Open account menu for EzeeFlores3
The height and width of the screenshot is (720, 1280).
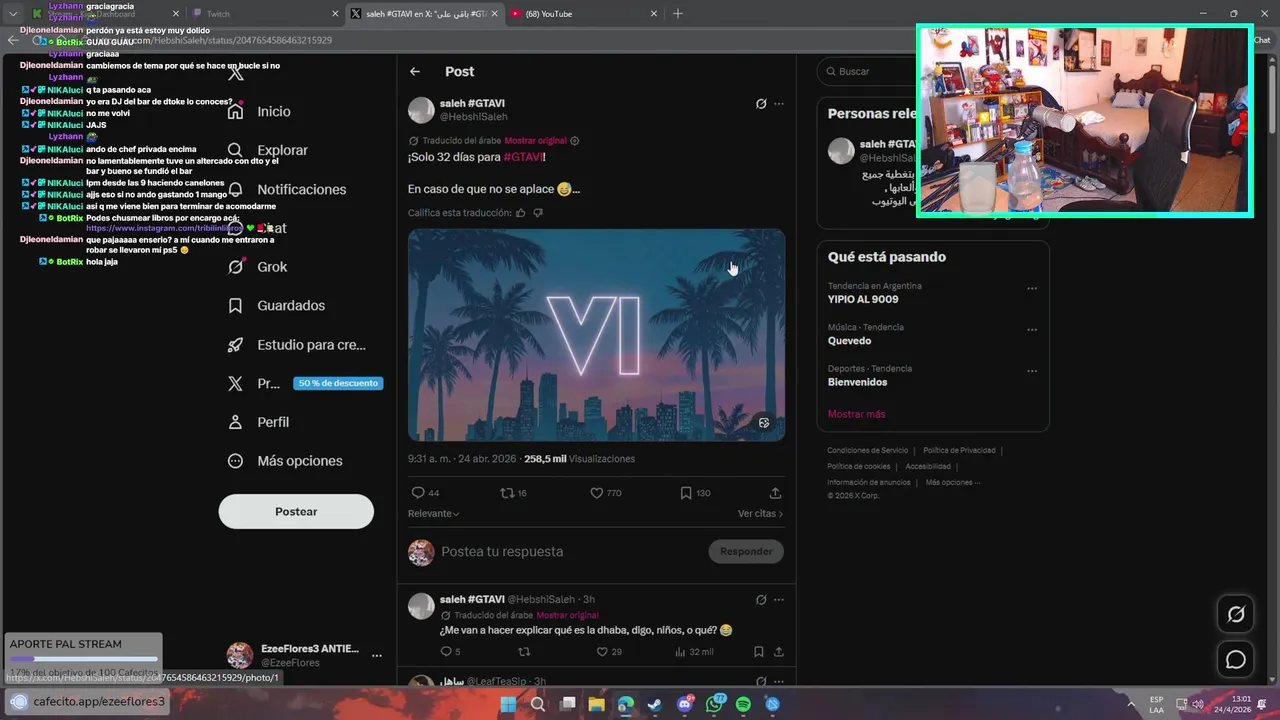pyautogui.click(x=377, y=656)
